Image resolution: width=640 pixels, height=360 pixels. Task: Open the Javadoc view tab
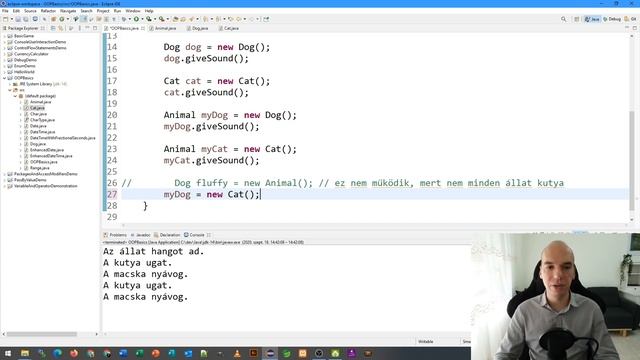click(x=140, y=235)
